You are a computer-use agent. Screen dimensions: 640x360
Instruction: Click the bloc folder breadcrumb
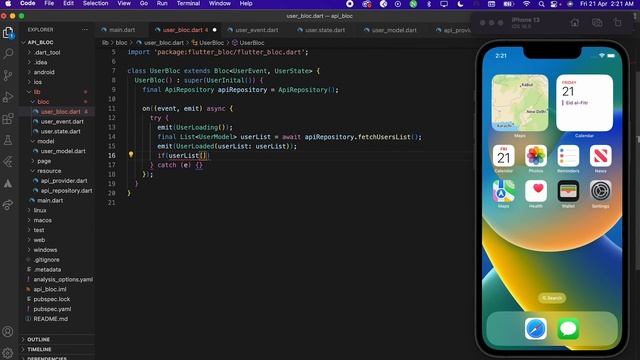[121, 42]
